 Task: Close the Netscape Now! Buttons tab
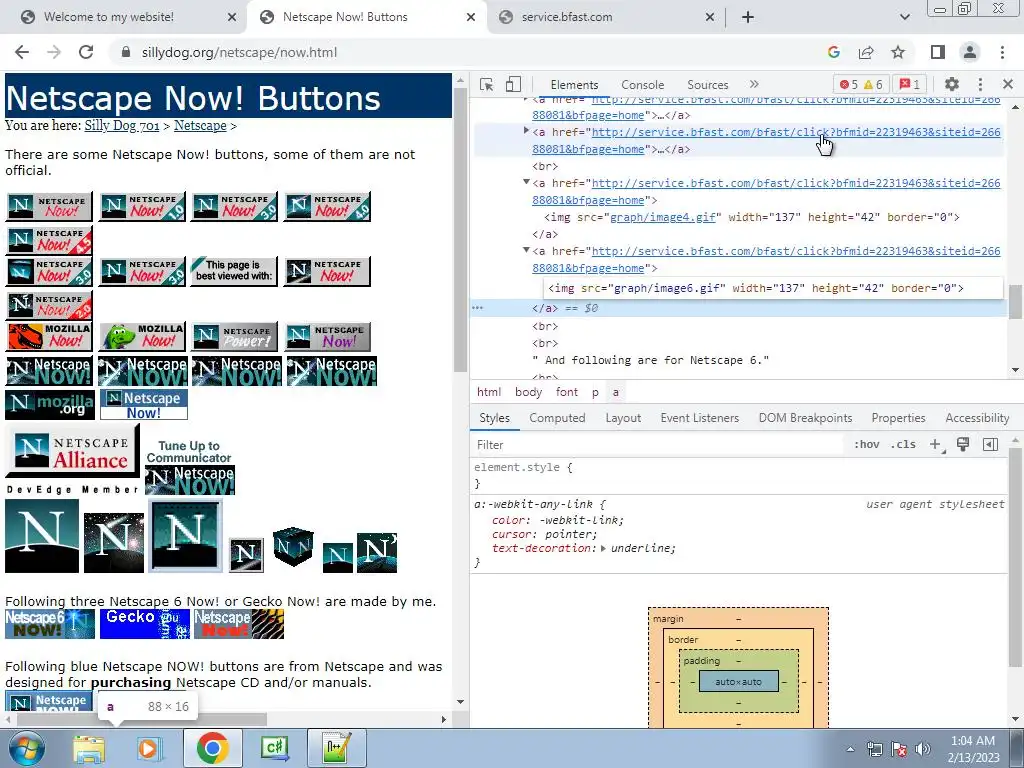(470, 17)
